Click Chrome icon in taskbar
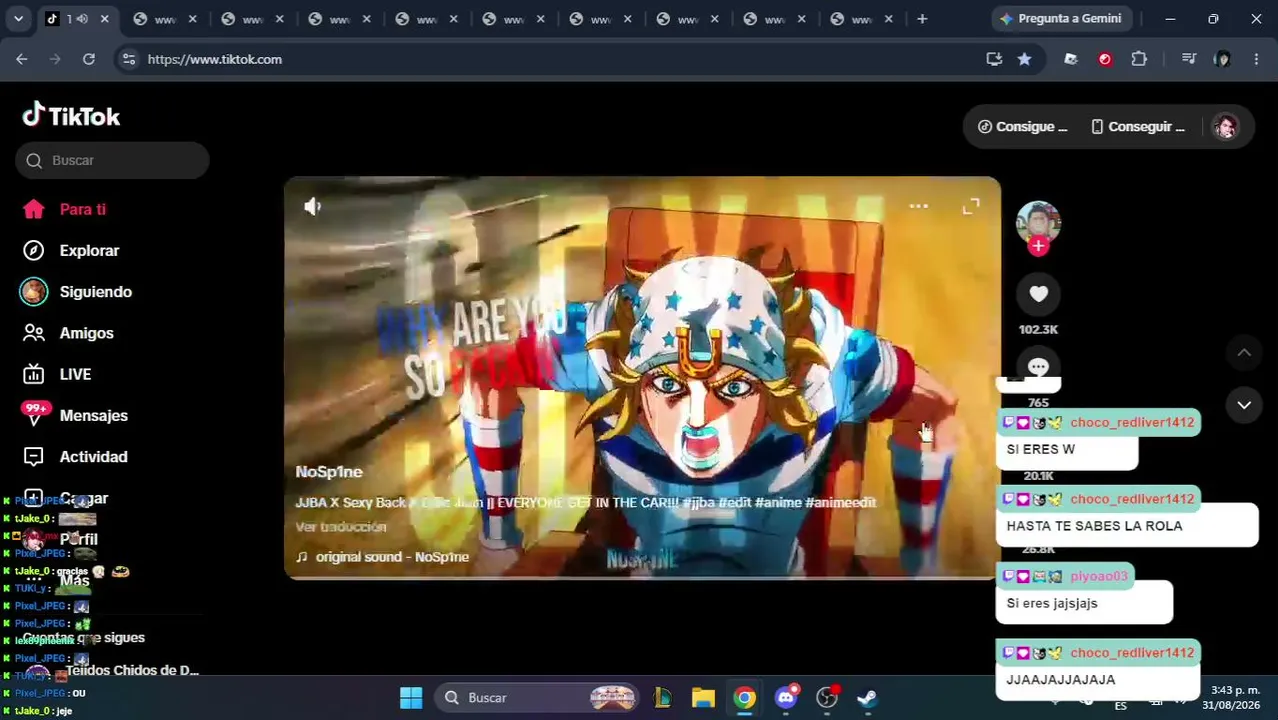Screen dimensions: 1278x720 point(745,697)
